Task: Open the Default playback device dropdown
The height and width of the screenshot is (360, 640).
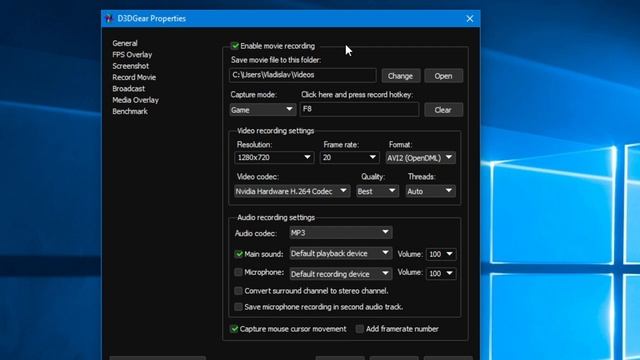Action: [340, 253]
